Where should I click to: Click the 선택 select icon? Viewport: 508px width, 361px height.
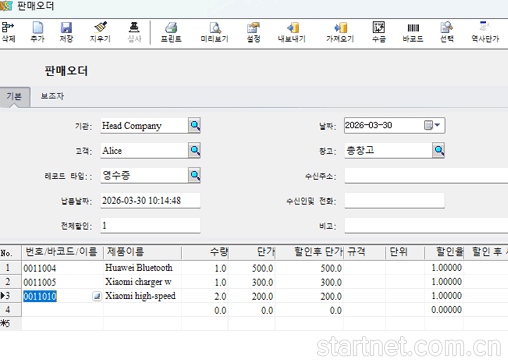pos(447,28)
